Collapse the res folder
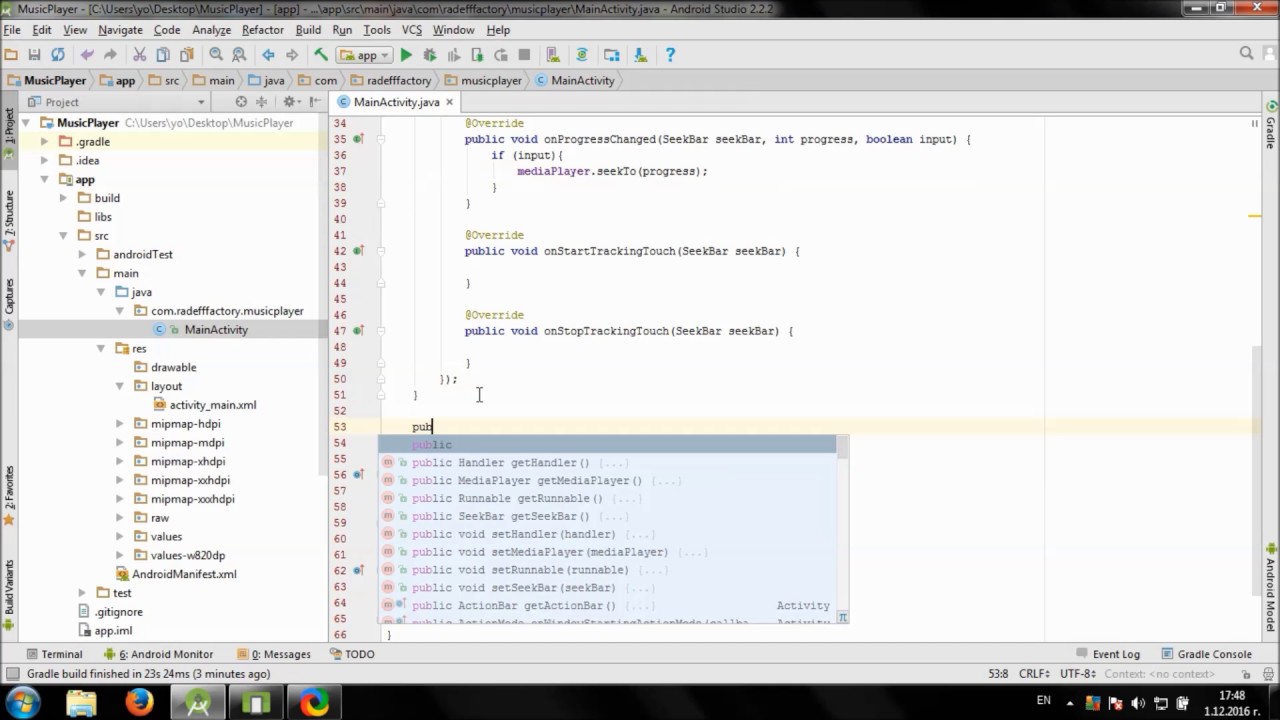 pos(101,348)
